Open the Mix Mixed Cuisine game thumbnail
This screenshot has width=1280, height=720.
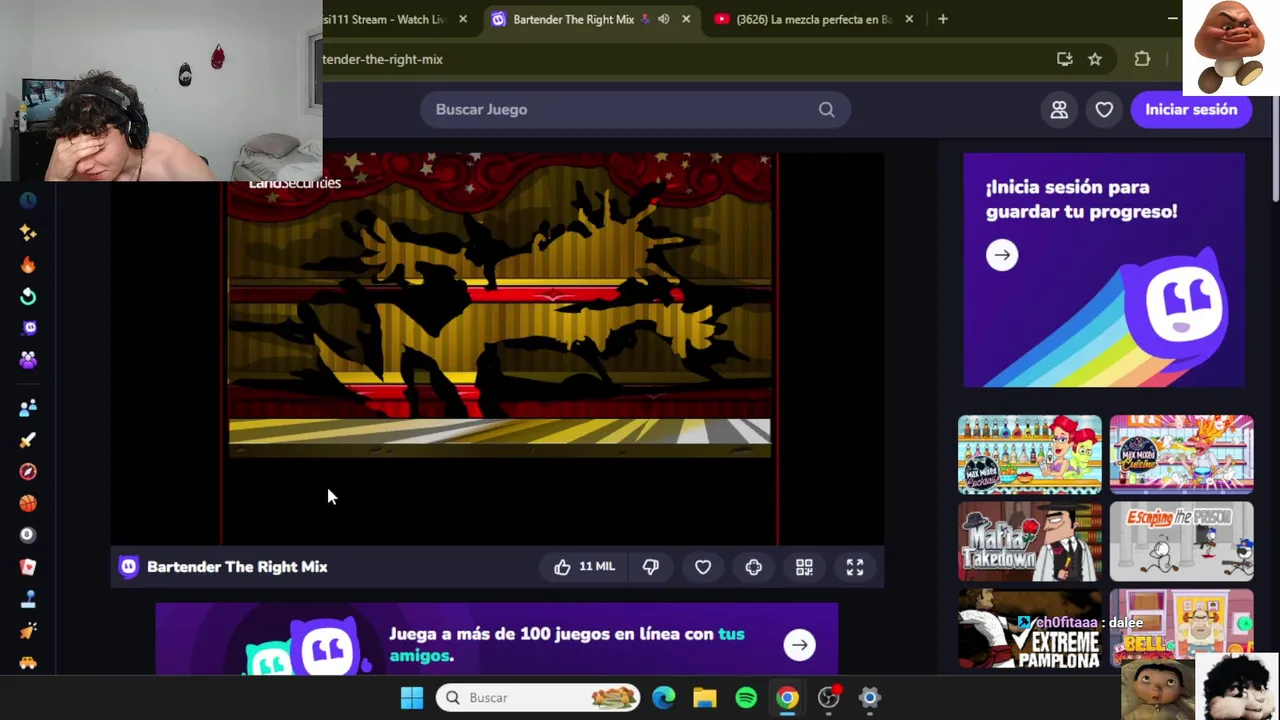point(1181,454)
